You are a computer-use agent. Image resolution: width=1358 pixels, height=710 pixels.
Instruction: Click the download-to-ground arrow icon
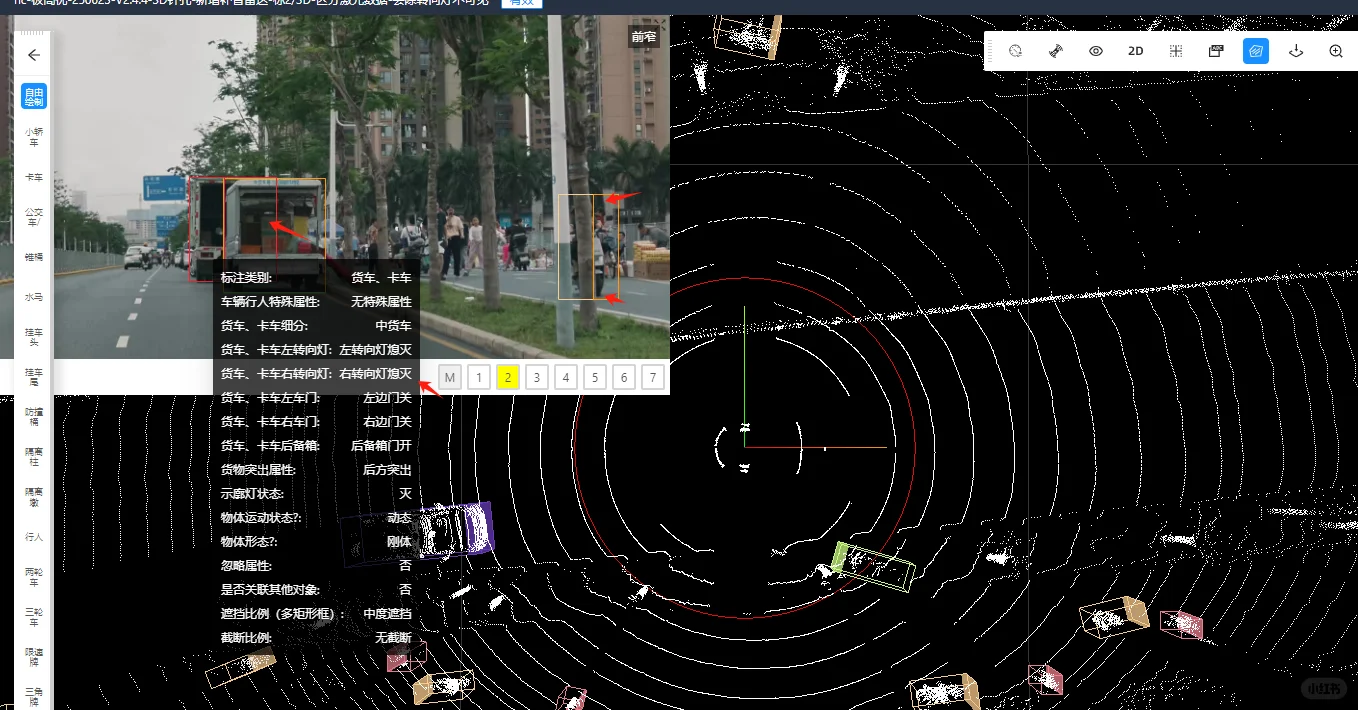click(1296, 51)
